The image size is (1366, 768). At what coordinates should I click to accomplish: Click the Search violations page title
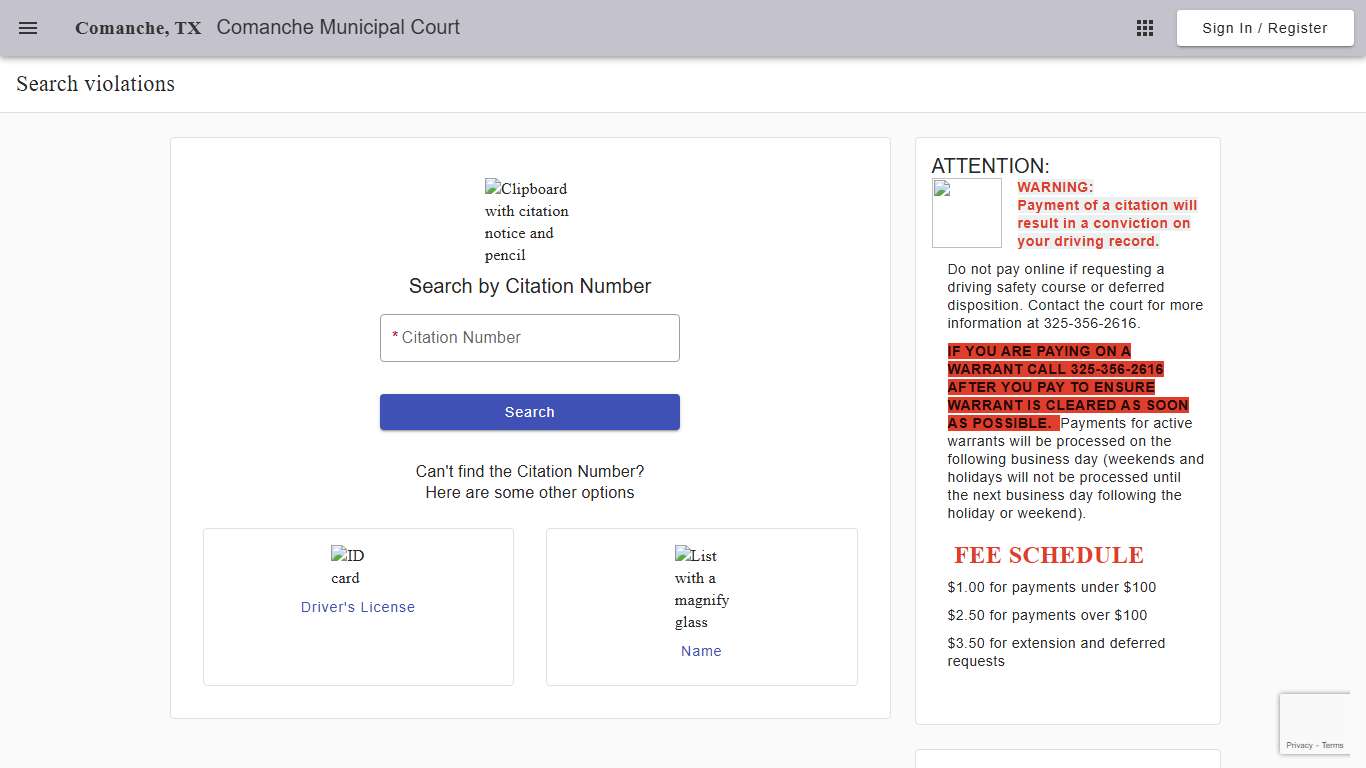[95, 84]
